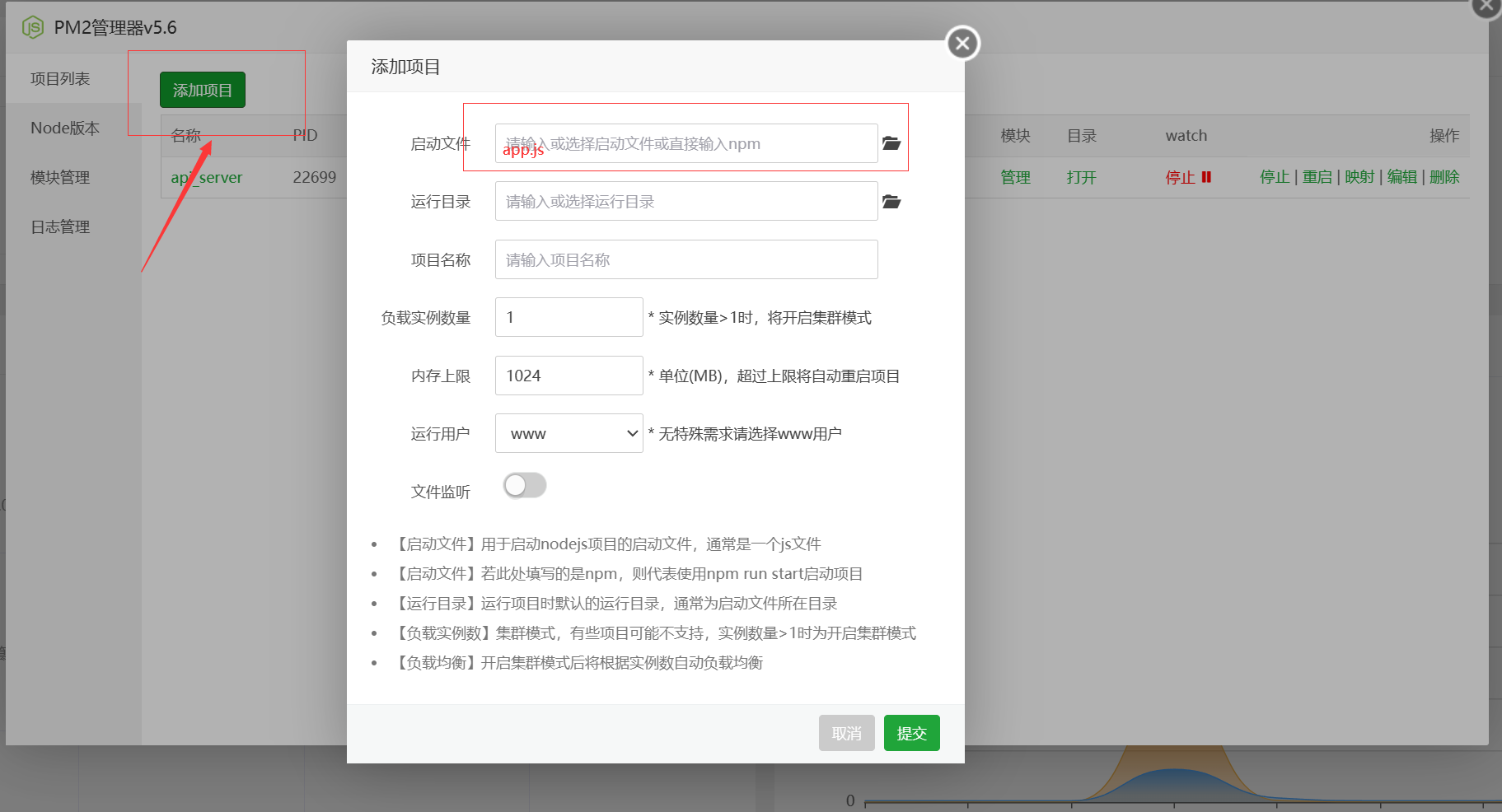Click the watch column header
The height and width of the screenshot is (812, 1502).
(x=1186, y=136)
